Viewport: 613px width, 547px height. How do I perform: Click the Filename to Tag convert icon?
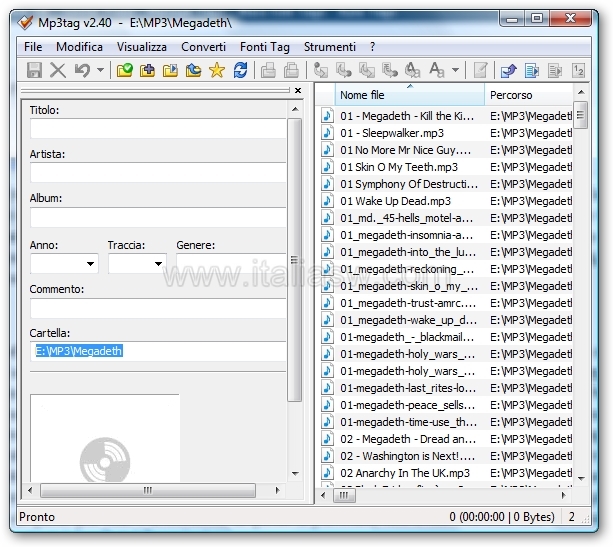point(344,70)
